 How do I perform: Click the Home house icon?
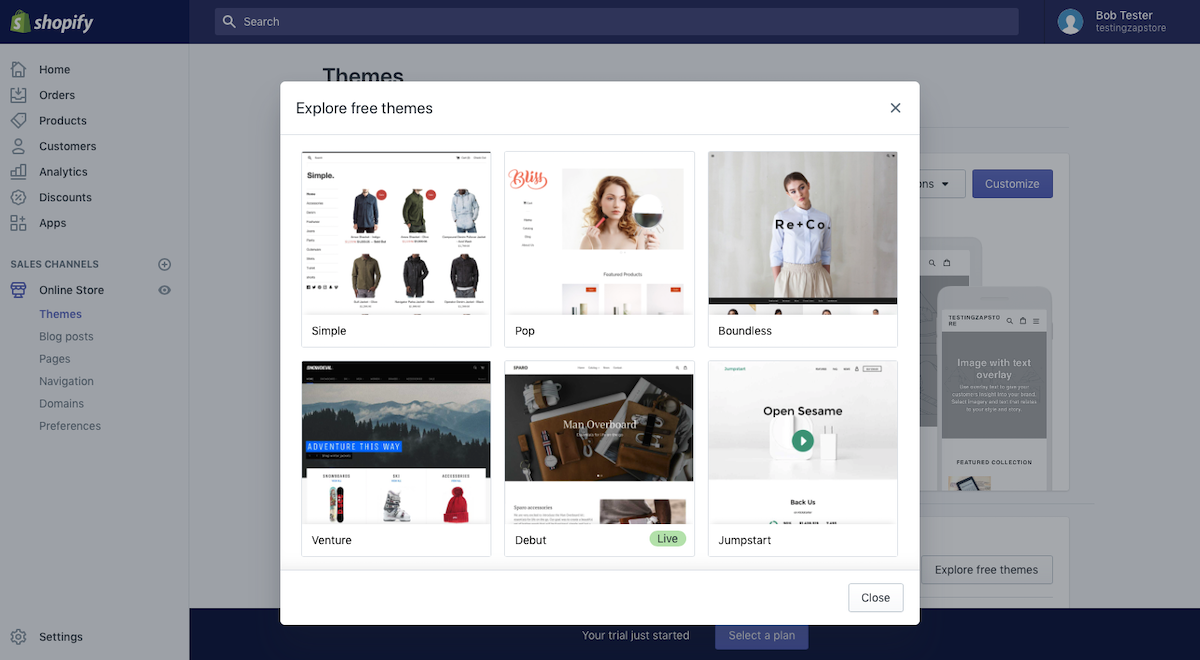tap(19, 69)
